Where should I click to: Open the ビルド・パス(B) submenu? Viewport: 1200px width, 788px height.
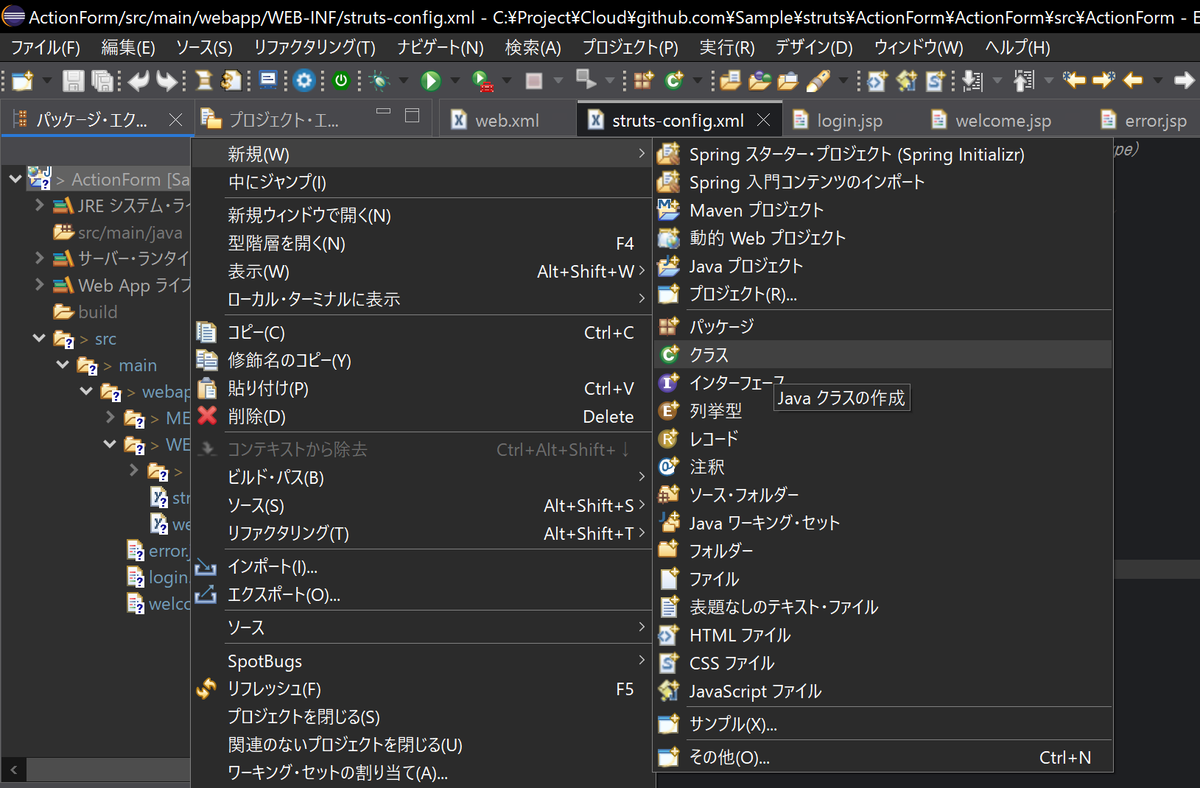pos(420,478)
